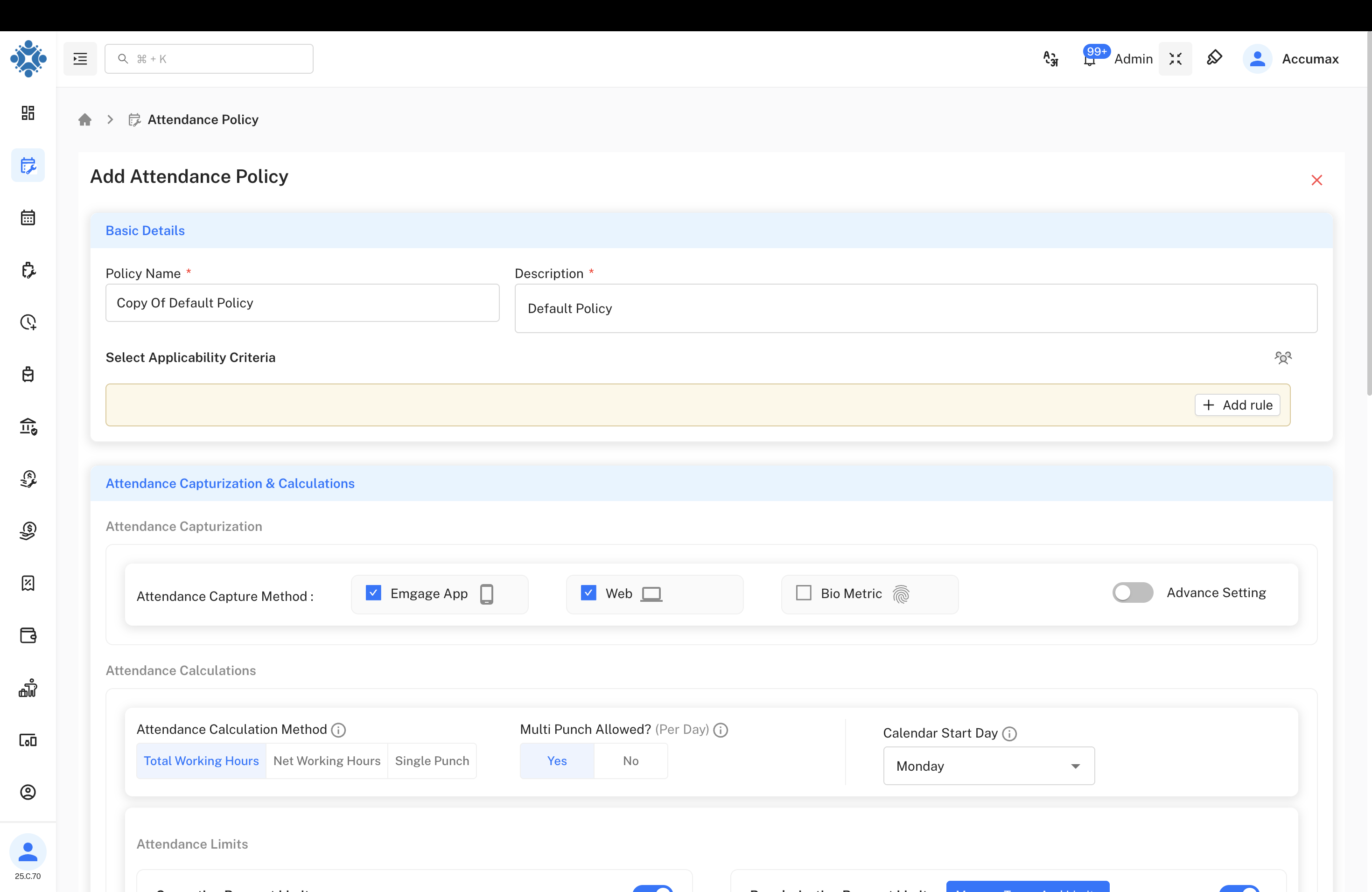
Task: Enable the Bio Metric capture method
Action: (x=804, y=592)
